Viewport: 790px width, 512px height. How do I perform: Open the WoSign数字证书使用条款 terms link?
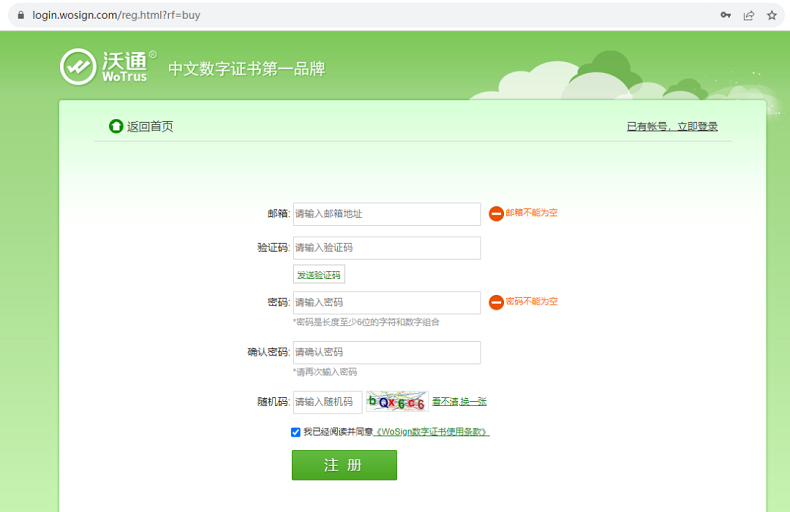point(432,433)
